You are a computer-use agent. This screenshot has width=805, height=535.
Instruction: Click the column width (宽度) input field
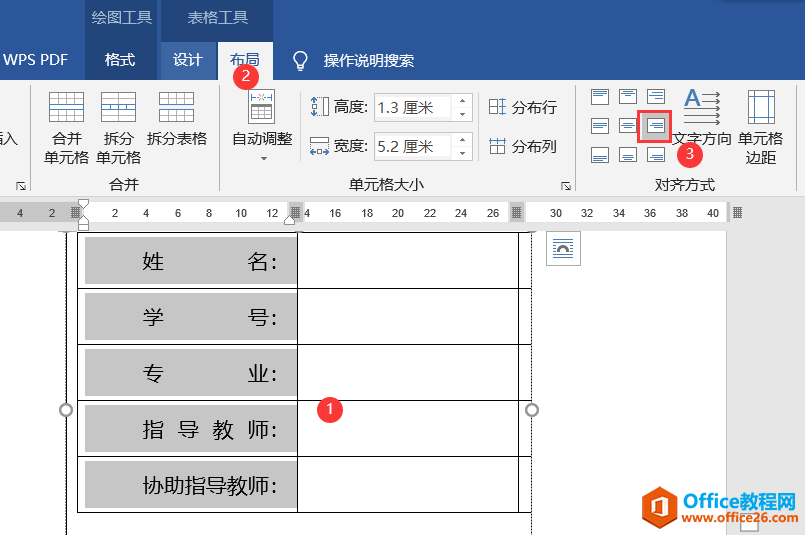pos(413,147)
